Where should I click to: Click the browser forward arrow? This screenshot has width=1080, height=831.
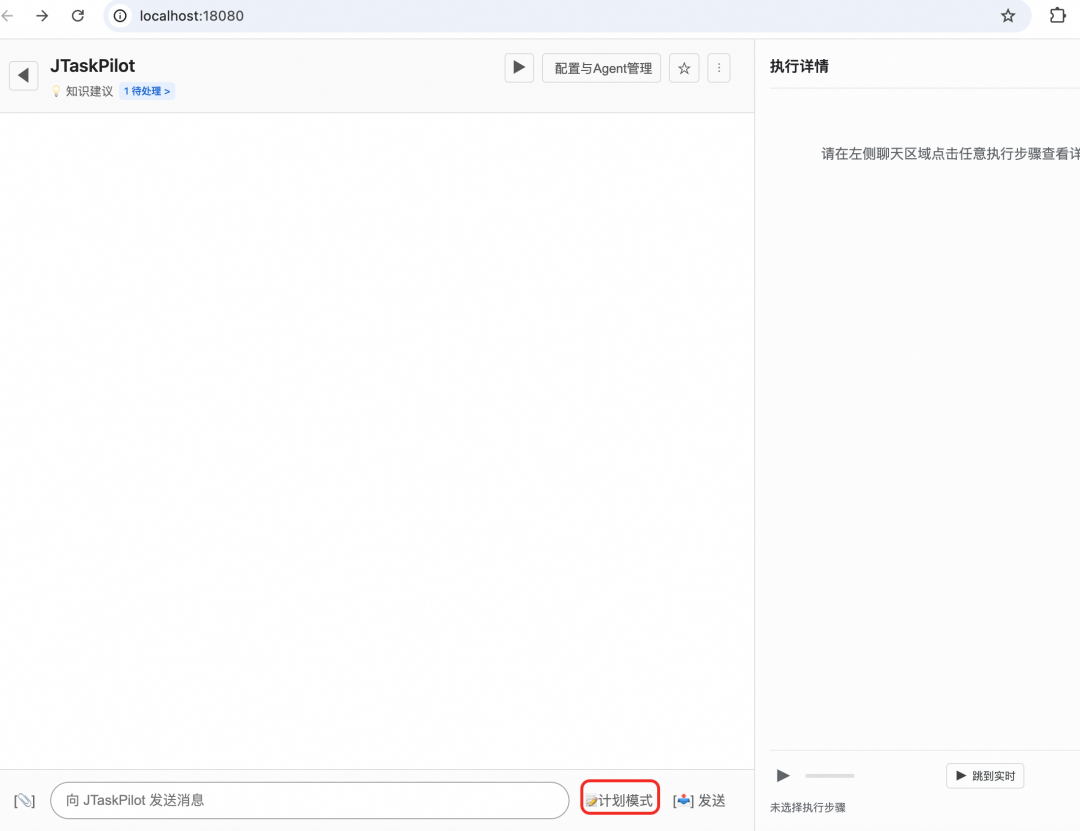pyautogui.click(x=42, y=15)
